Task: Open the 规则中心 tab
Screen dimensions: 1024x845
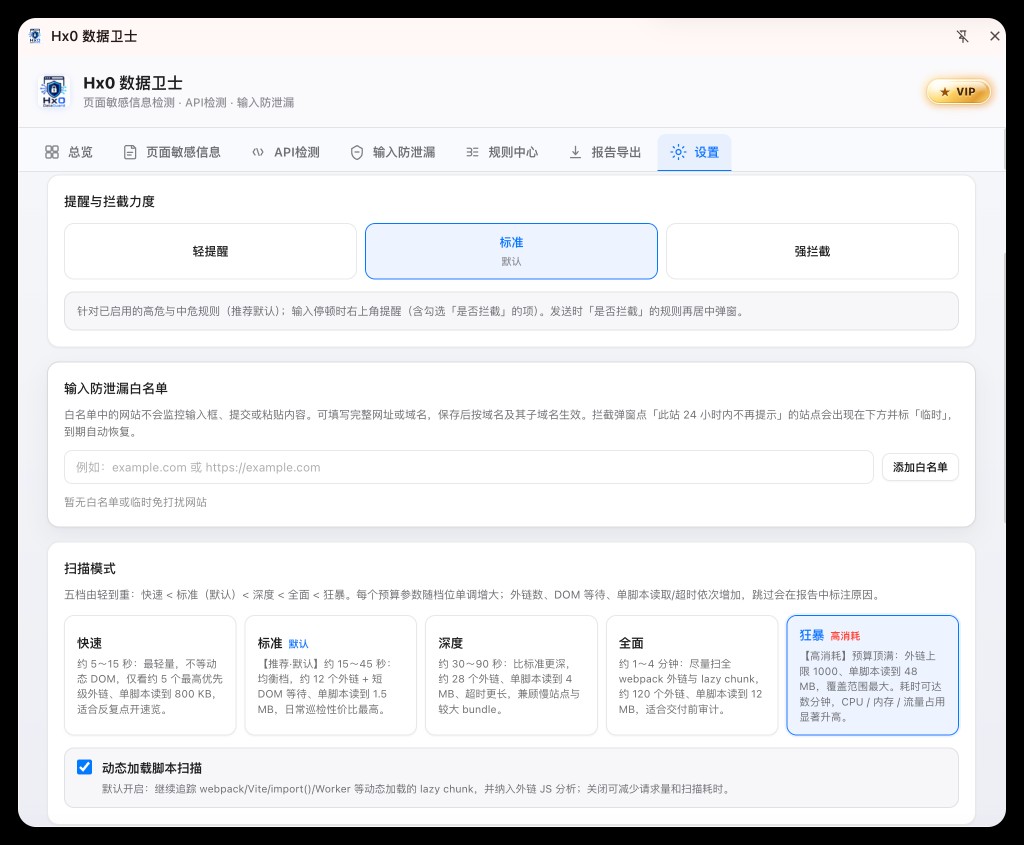Action: pyautogui.click(x=502, y=152)
